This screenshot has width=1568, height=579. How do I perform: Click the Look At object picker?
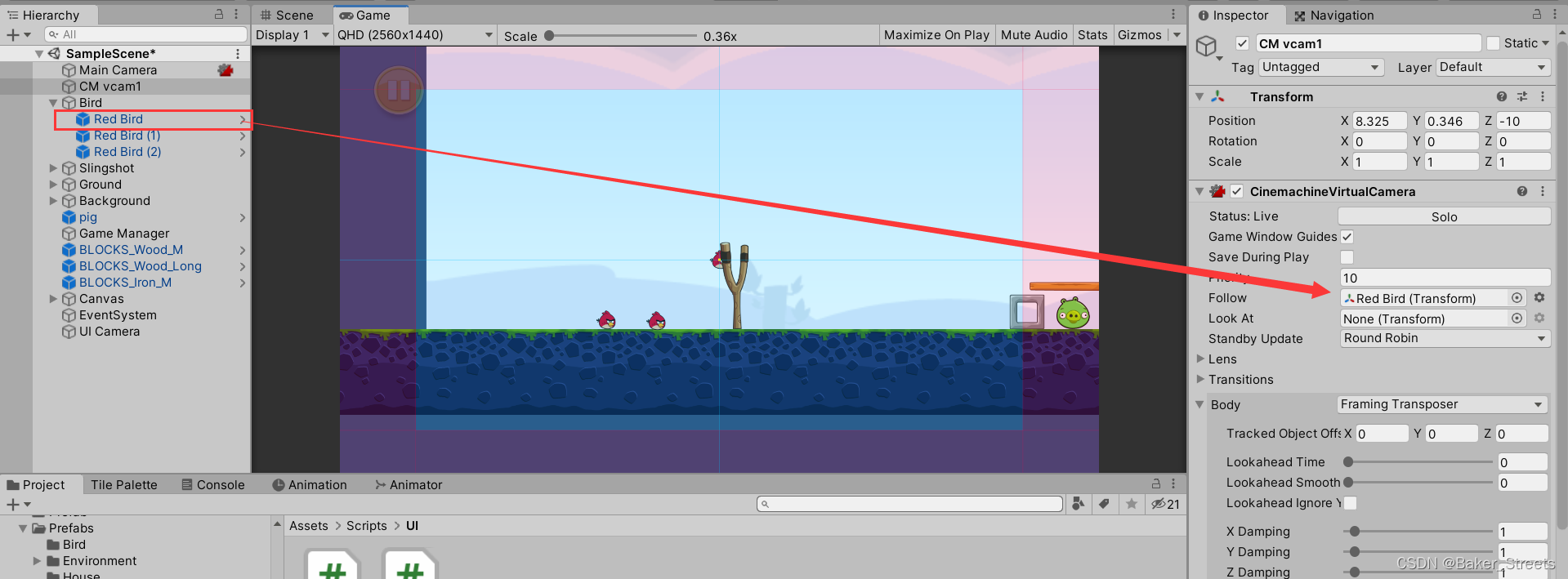1517,318
